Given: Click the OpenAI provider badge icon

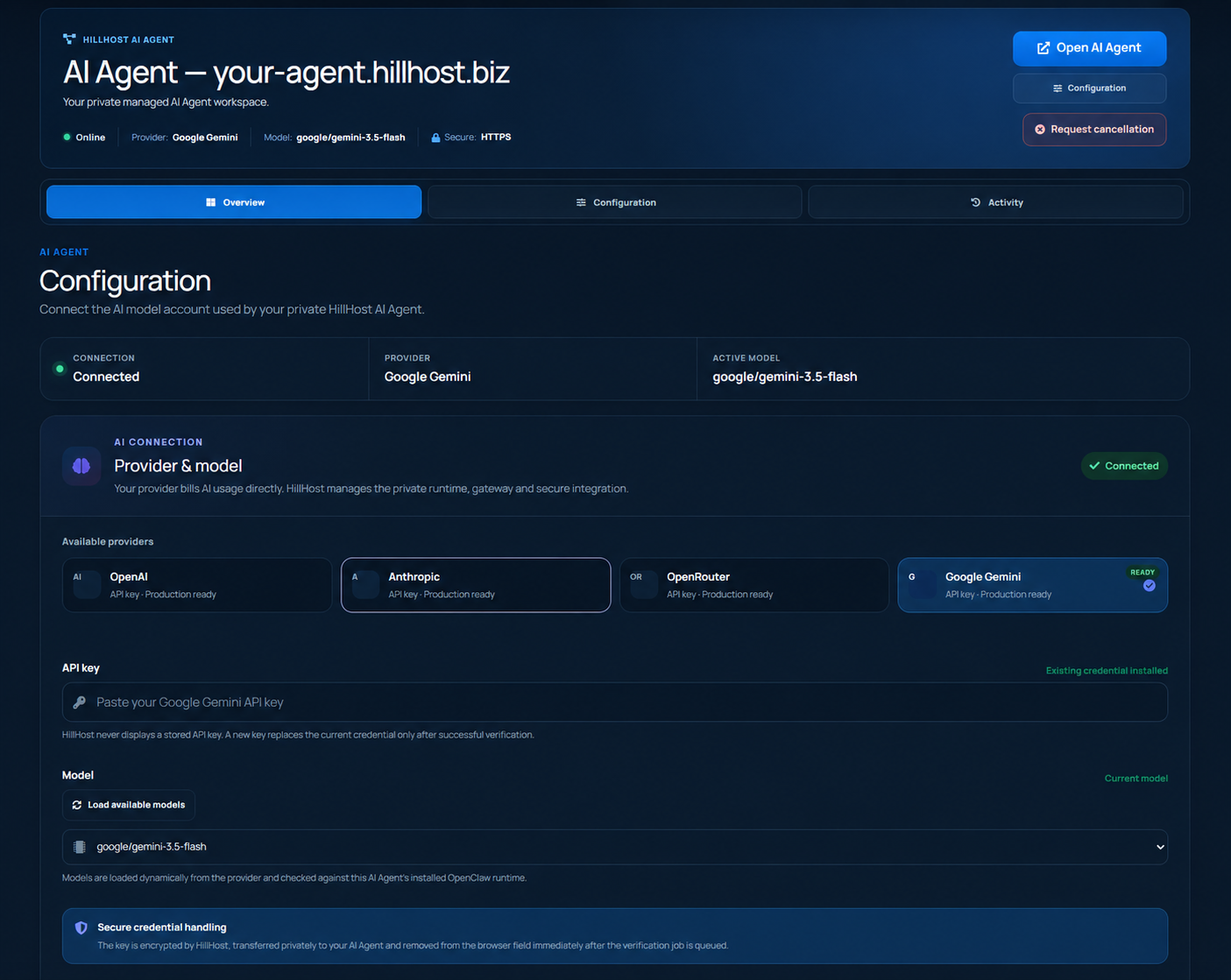Looking at the screenshot, I should click(87, 584).
